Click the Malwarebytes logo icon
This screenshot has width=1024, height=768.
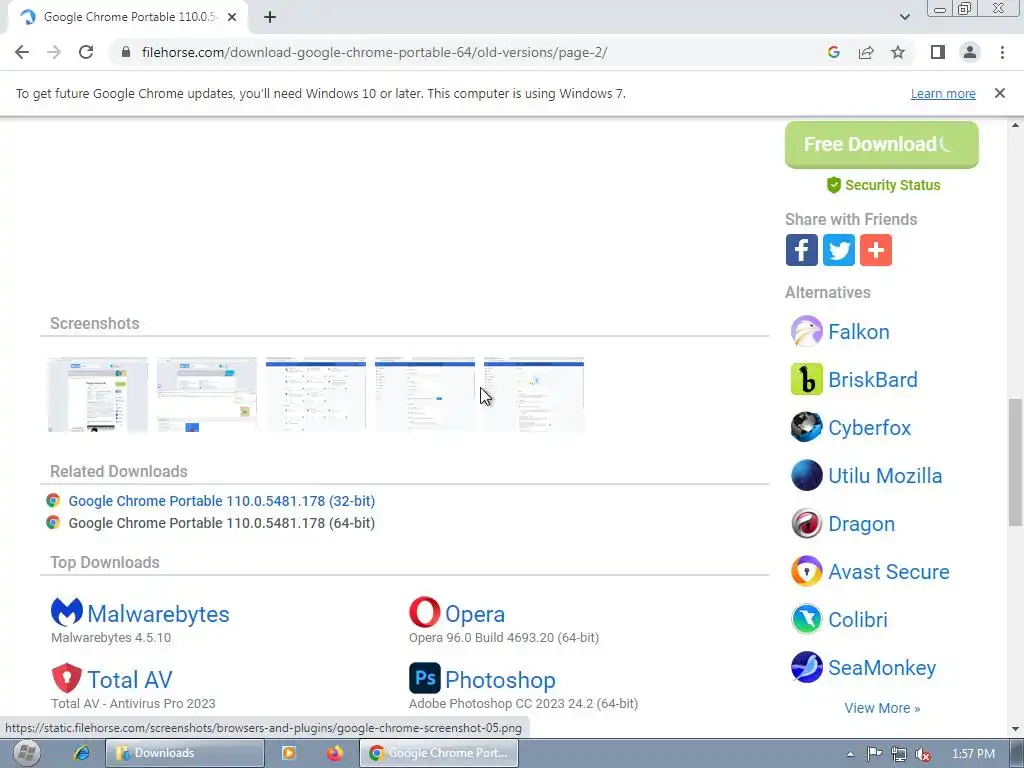(x=67, y=613)
